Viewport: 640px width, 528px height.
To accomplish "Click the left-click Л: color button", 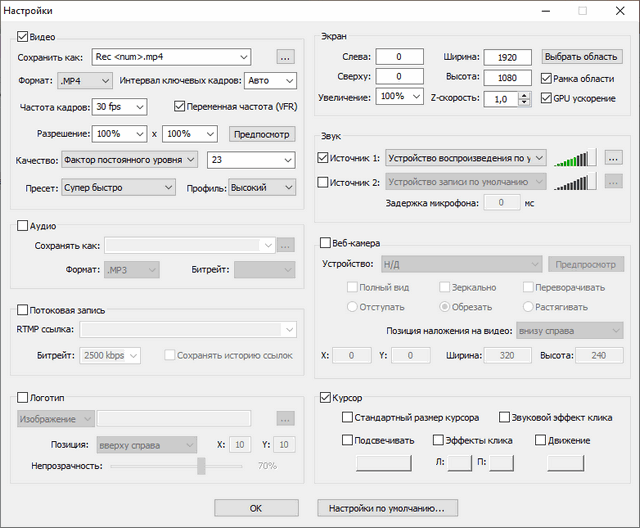I will pos(460,463).
